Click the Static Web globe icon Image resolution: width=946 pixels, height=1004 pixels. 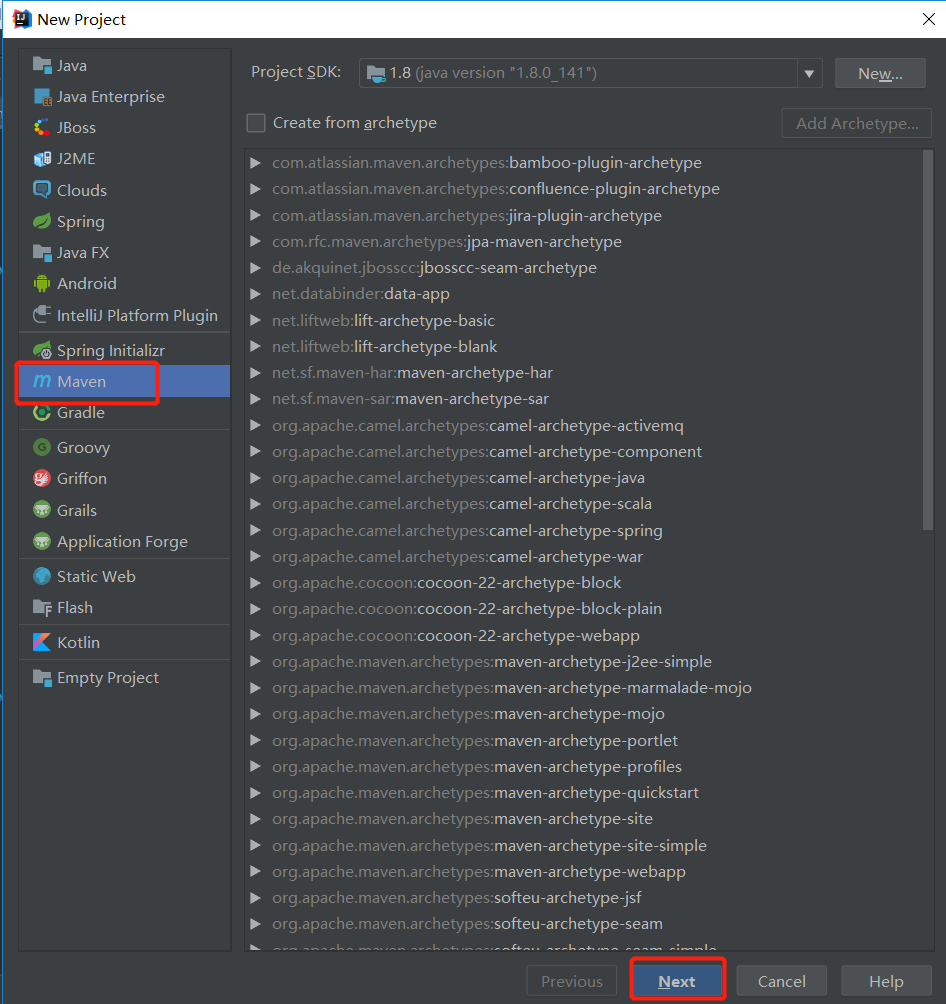[42, 576]
